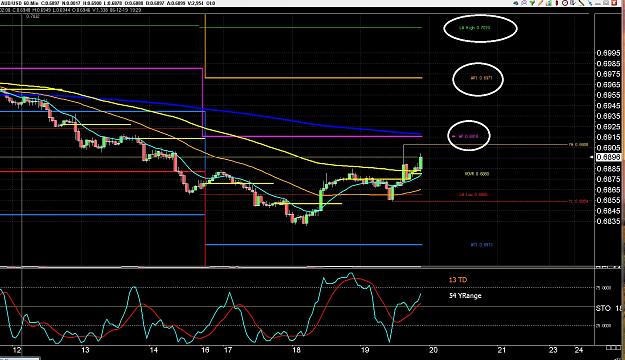625x360 pixels.
Task: Click date 20 on the time axis
Action: coord(433,350)
